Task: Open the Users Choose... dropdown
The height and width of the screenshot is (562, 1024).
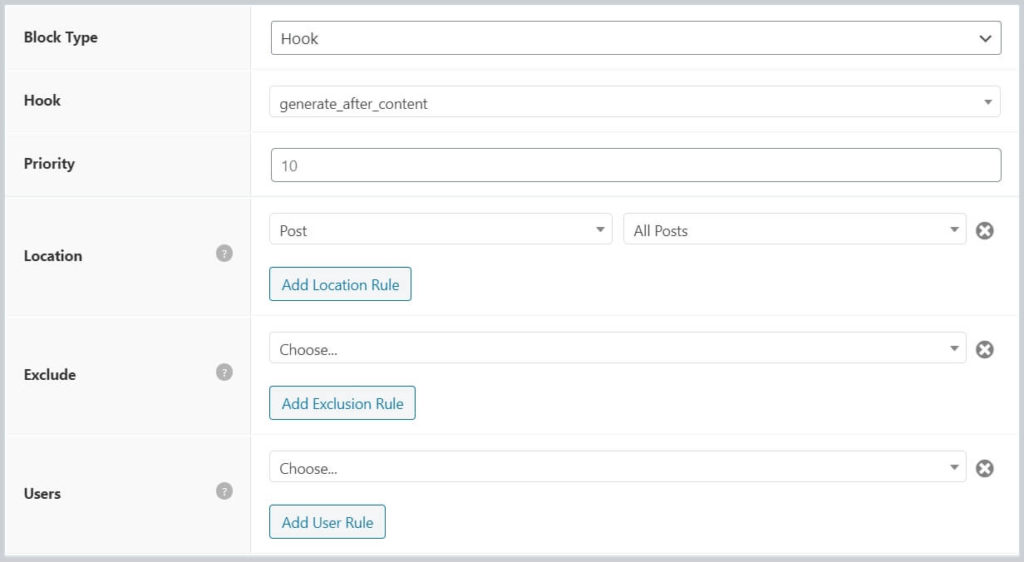Action: (617, 467)
